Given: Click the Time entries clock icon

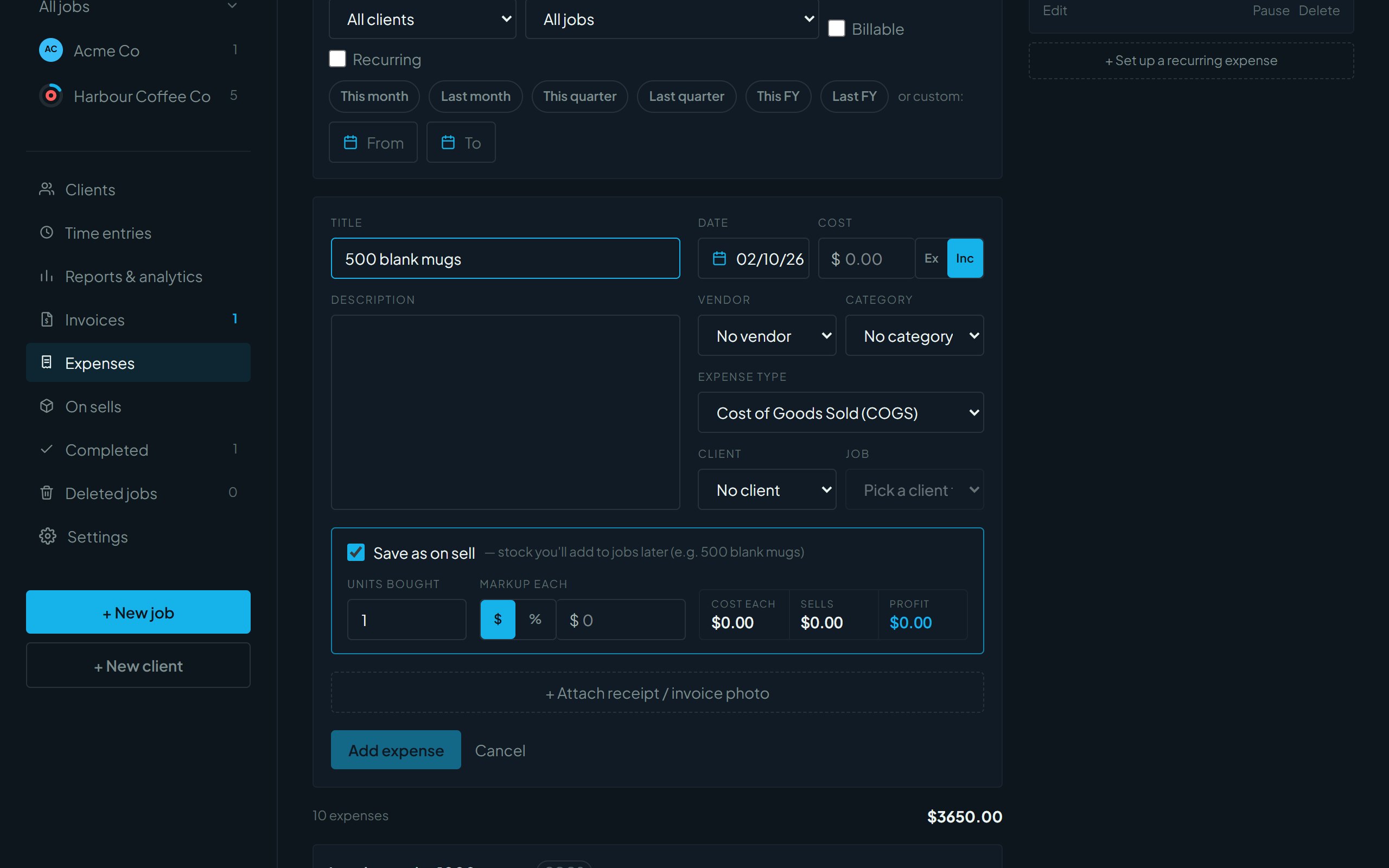Looking at the screenshot, I should pyautogui.click(x=47, y=233).
